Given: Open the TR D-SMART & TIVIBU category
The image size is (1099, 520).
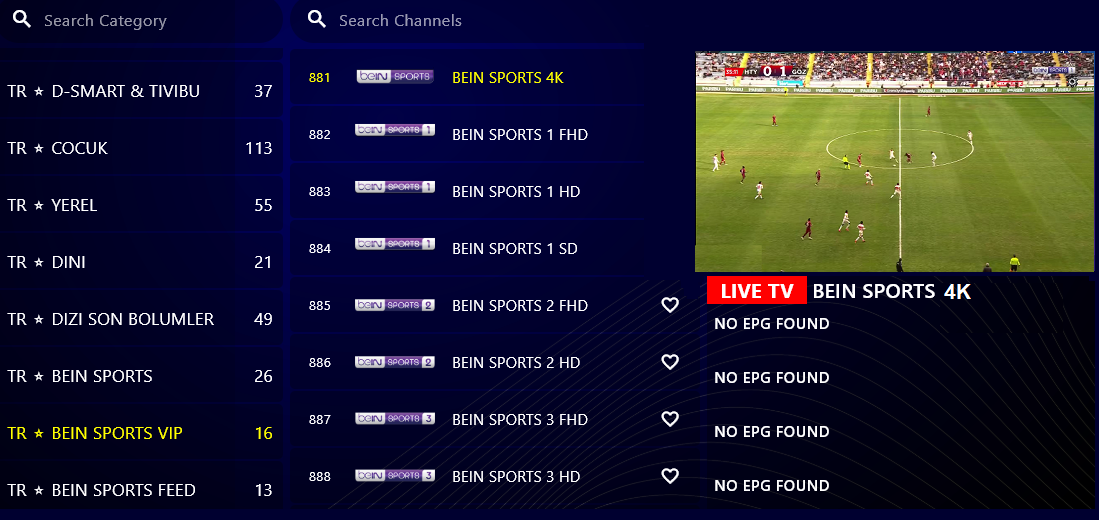Looking at the screenshot, I should click(142, 91).
